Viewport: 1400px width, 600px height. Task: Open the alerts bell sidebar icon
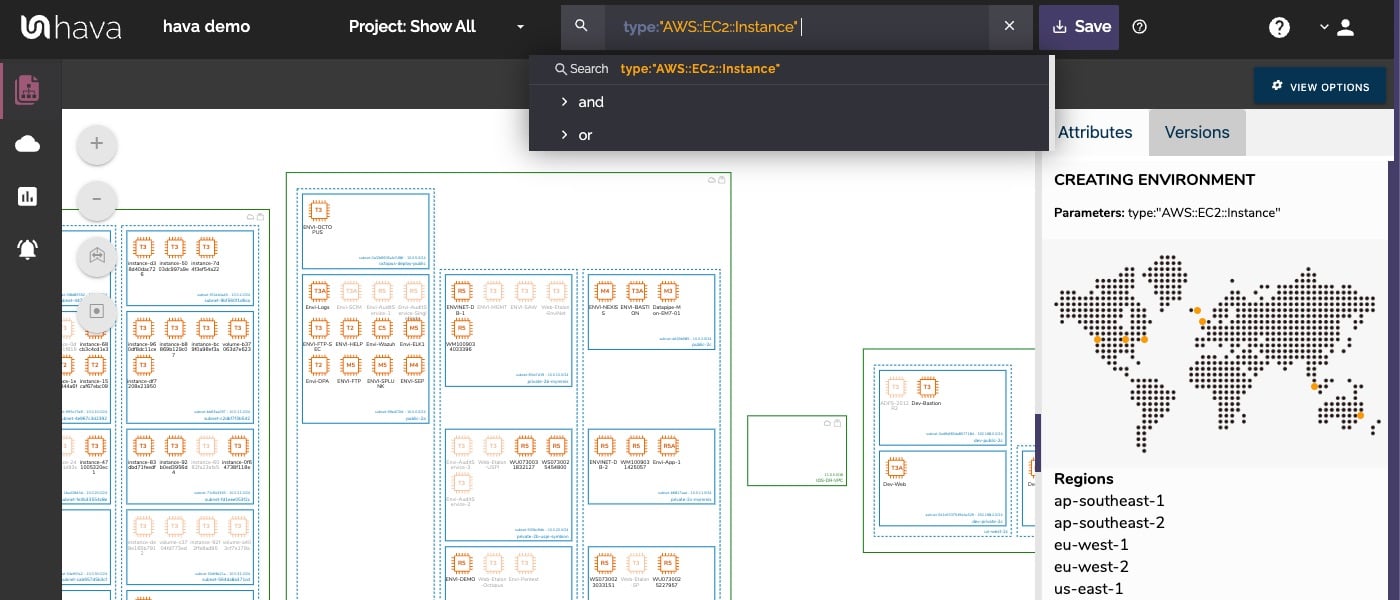pos(28,249)
